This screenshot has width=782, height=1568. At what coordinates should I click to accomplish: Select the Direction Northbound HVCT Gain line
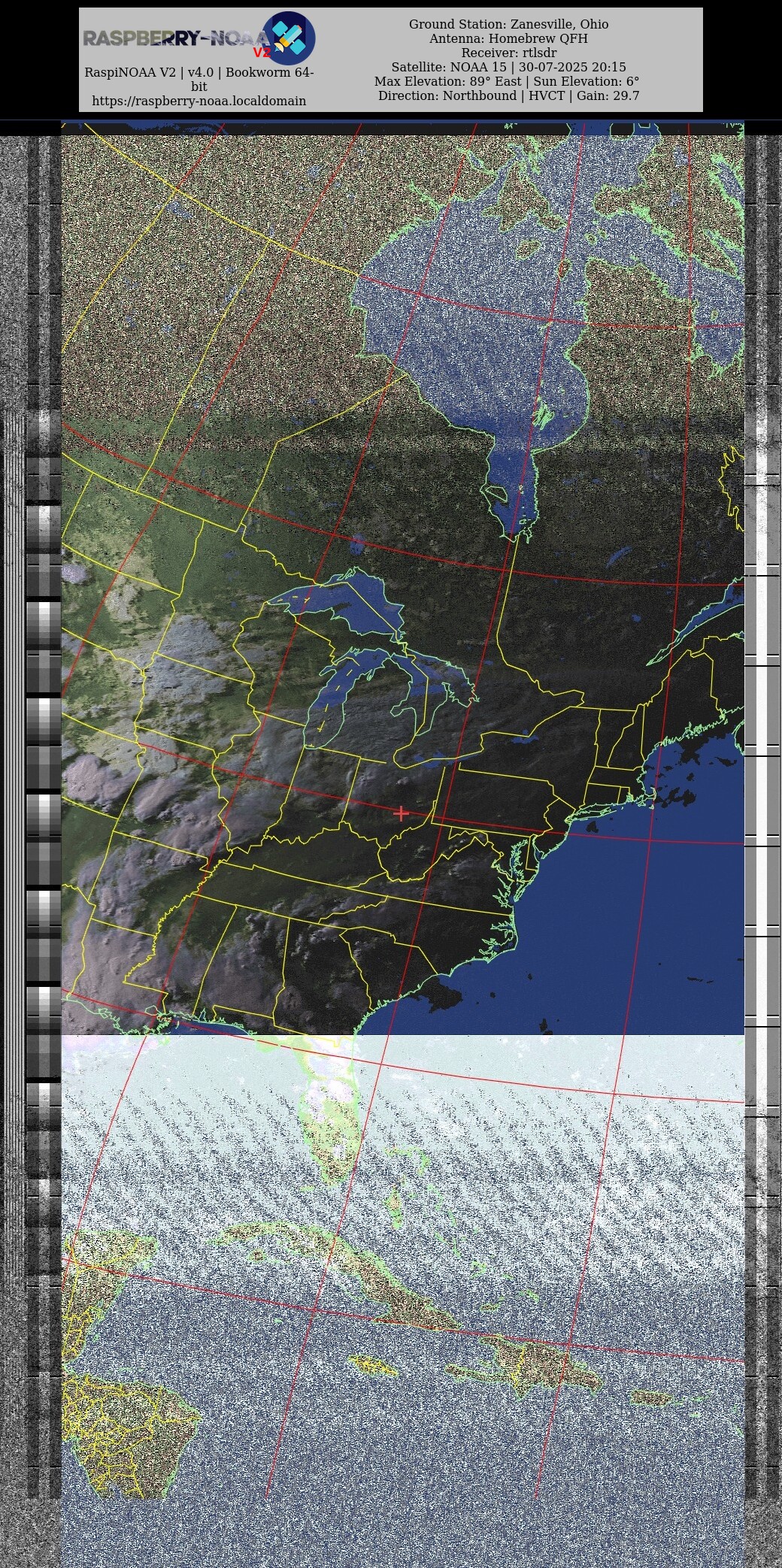[x=508, y=95]
